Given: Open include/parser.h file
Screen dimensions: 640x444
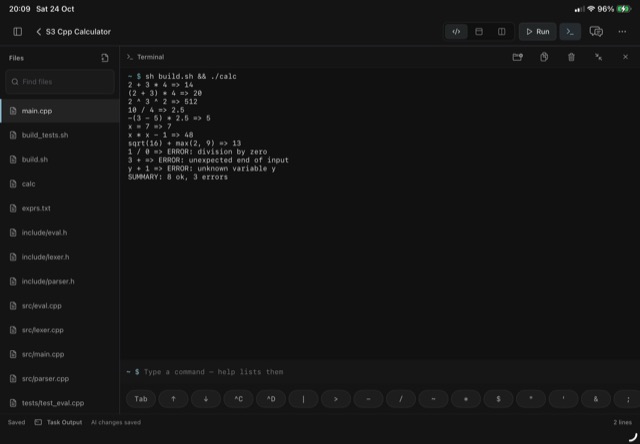Looking at the screenshot, I should (60, 281).
